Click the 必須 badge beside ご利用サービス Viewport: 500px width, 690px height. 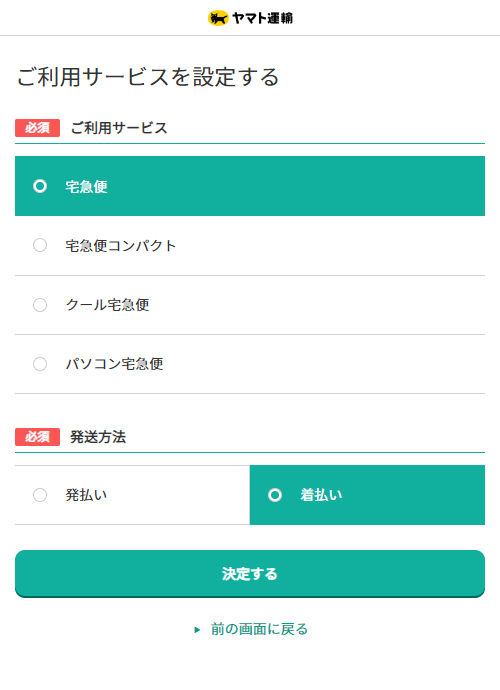(37, 128)
